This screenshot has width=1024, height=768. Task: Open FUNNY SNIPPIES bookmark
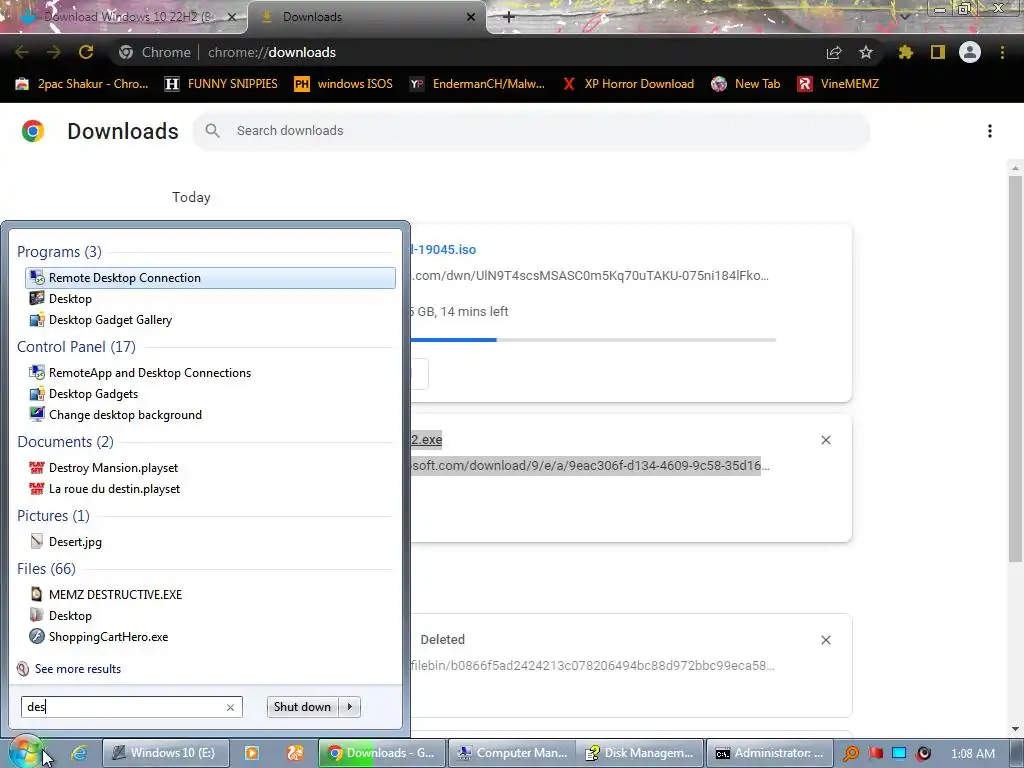coord(221,84)
